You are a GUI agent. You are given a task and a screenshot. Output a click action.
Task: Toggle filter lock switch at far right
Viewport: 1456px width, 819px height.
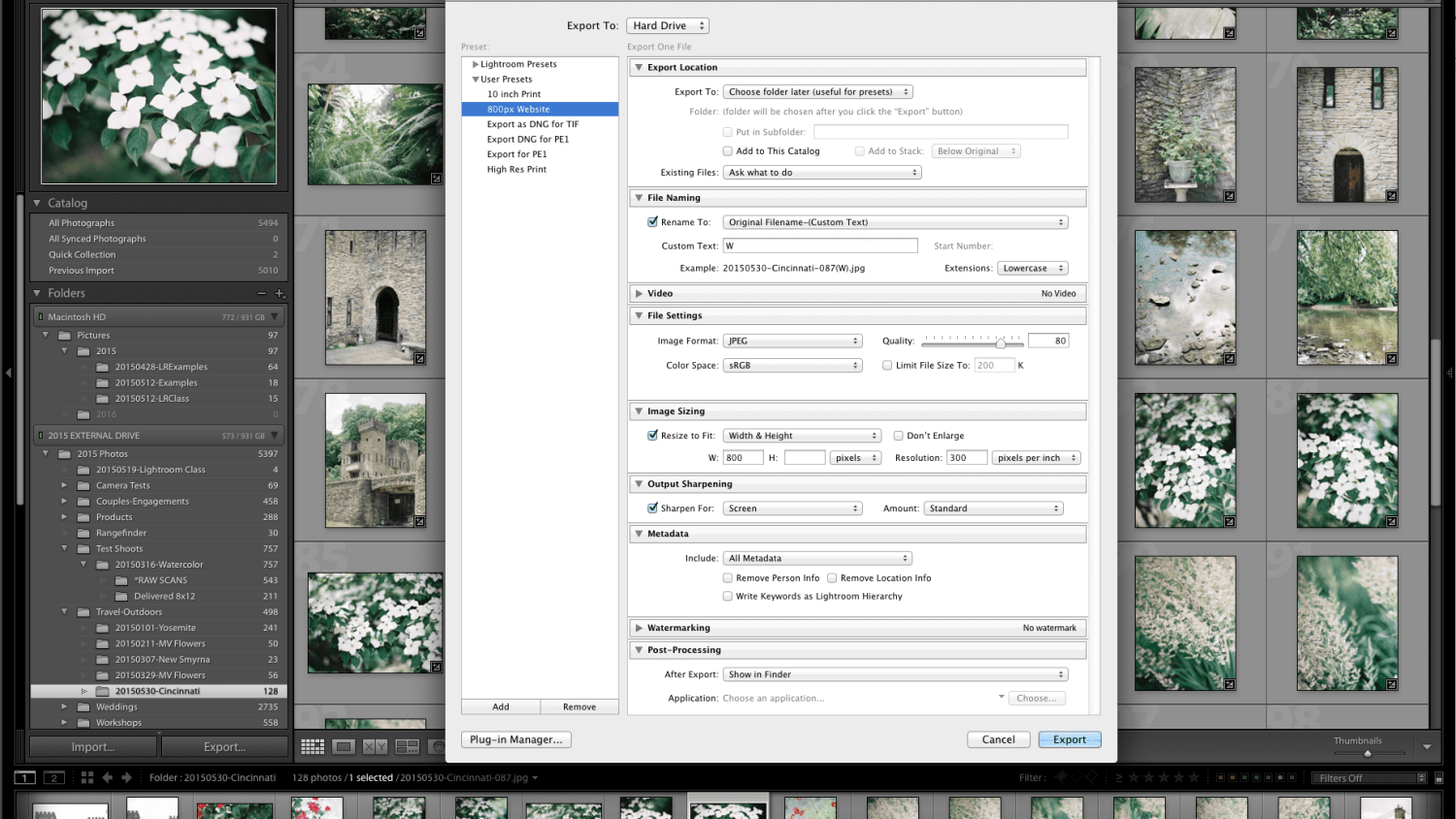point(1438,777)
